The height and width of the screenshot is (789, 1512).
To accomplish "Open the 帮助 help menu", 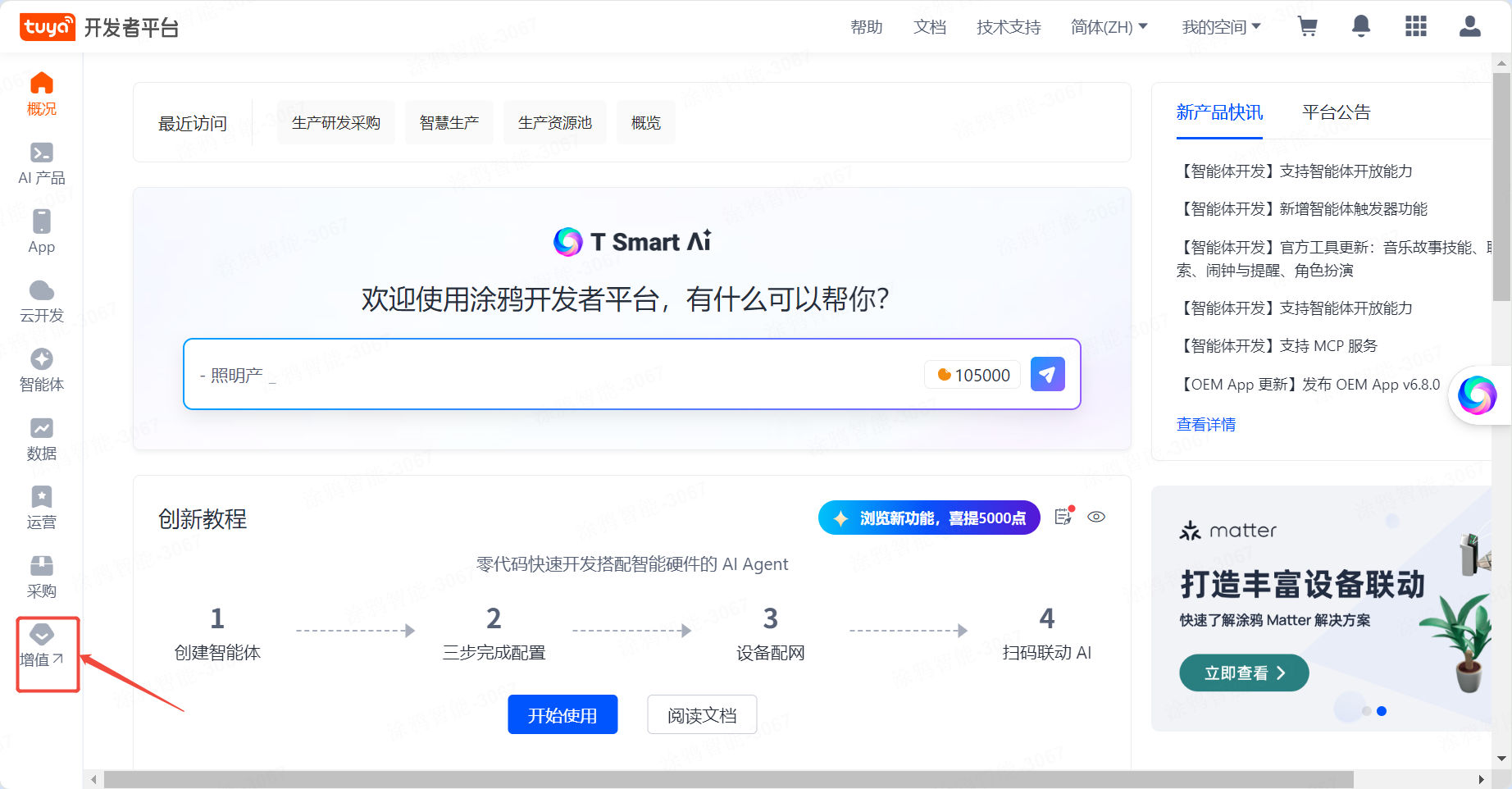I will pos(867,27).
